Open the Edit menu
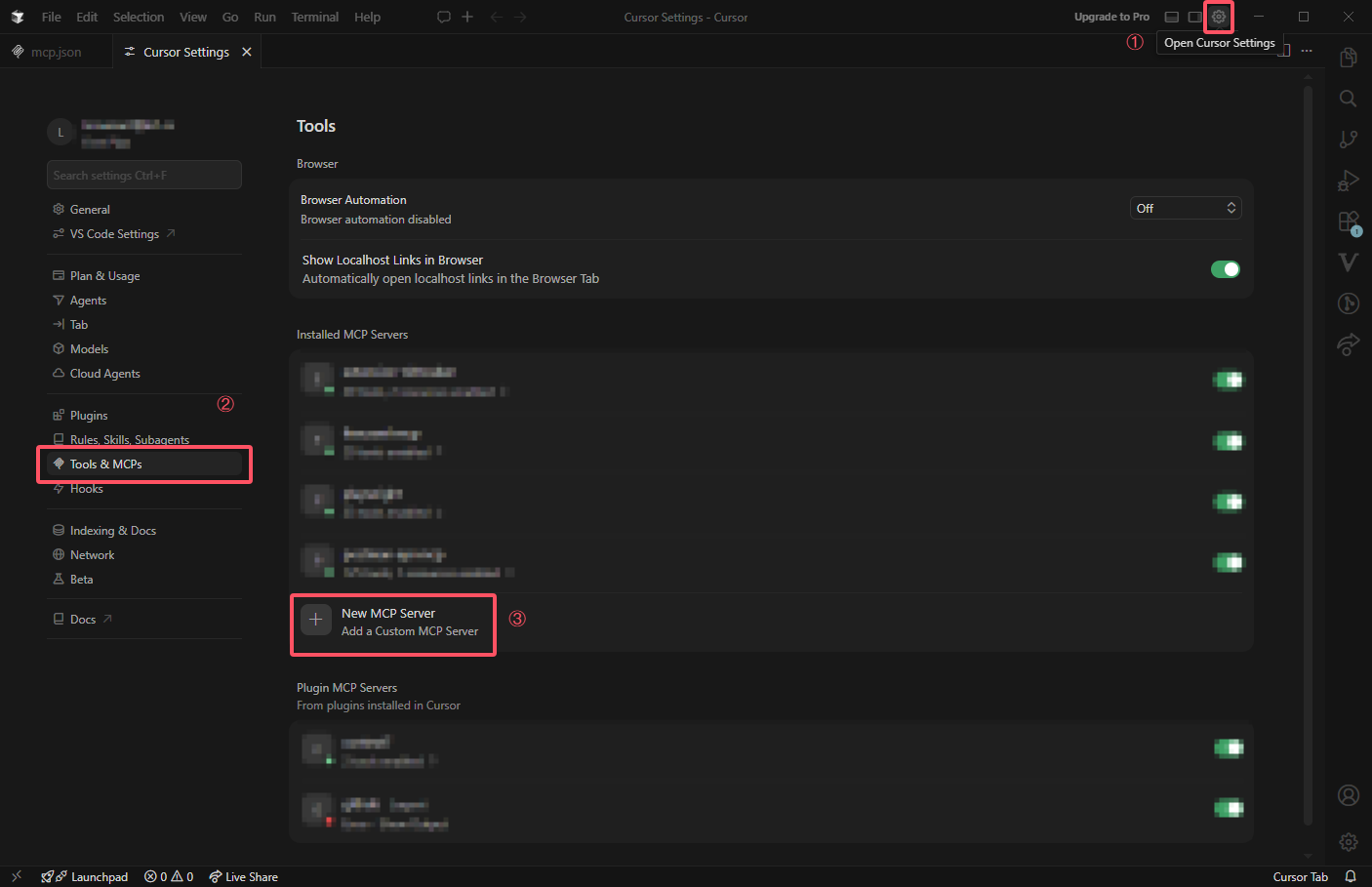Image resolution: width=1372 pixels, height=887 pixels. pyautogui.click(x=87, y=17)
